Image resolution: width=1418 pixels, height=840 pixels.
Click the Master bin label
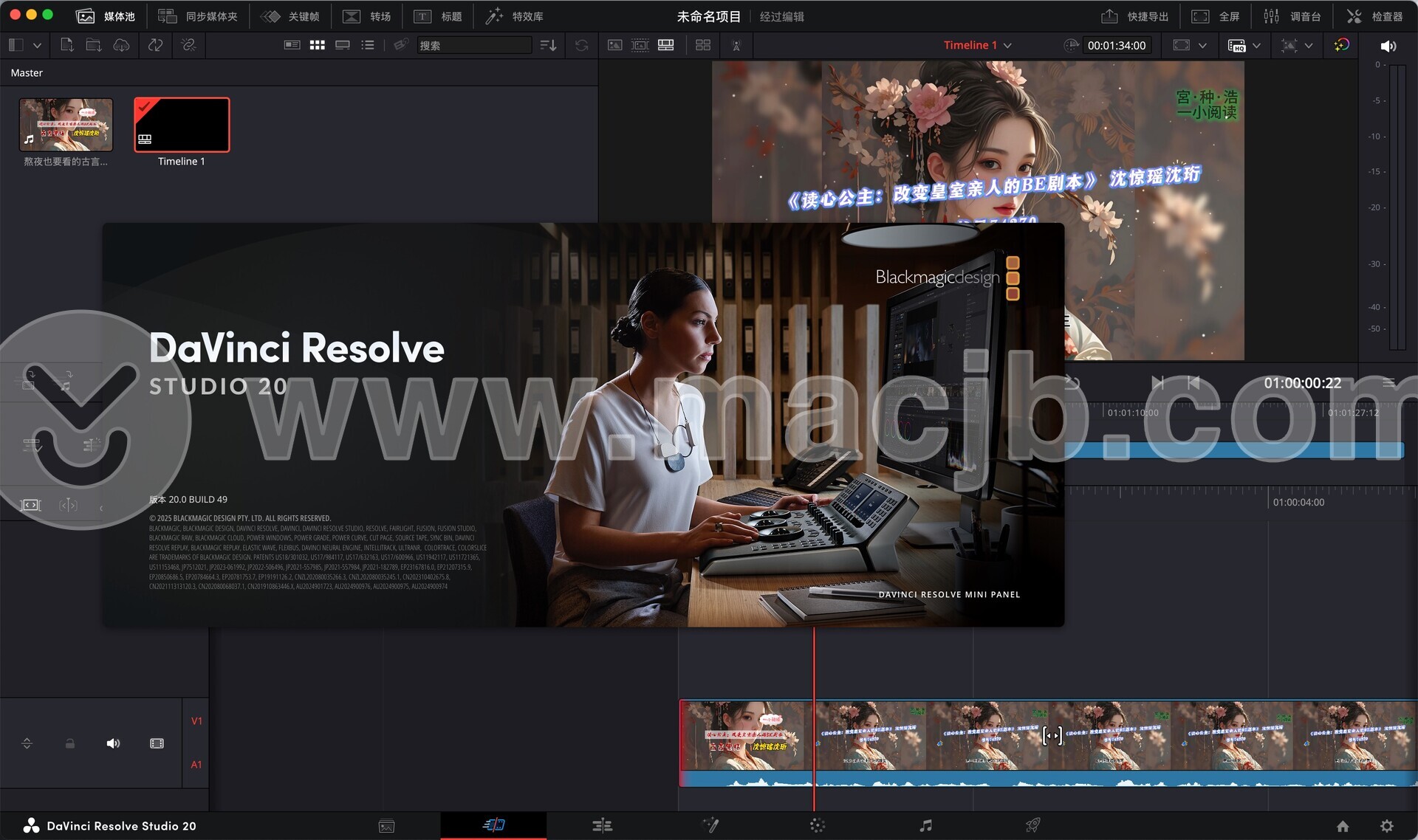click(x=27, y=72)
